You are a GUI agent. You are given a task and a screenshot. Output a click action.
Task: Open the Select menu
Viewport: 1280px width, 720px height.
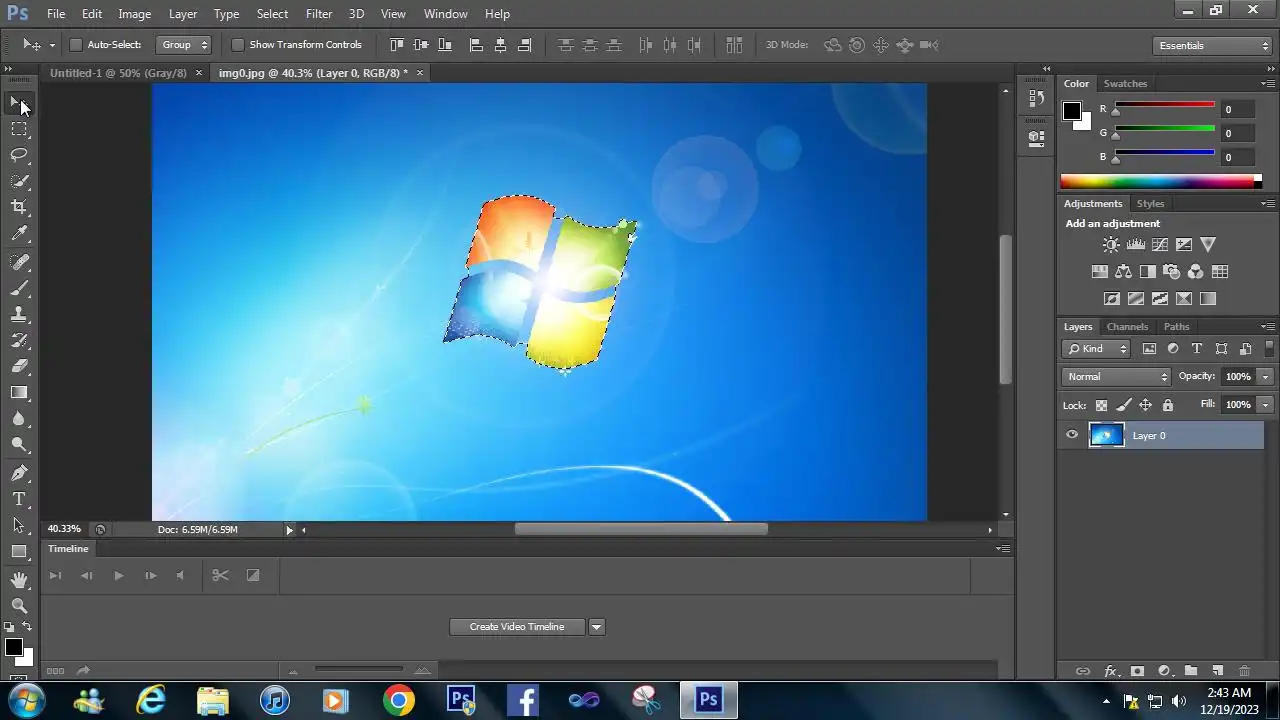click(x=272, y=14)
